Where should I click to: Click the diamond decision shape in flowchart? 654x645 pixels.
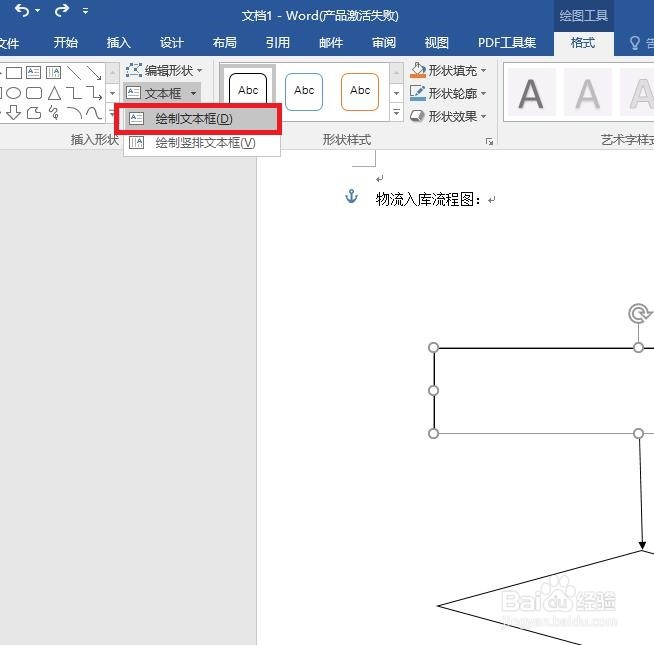546,599
